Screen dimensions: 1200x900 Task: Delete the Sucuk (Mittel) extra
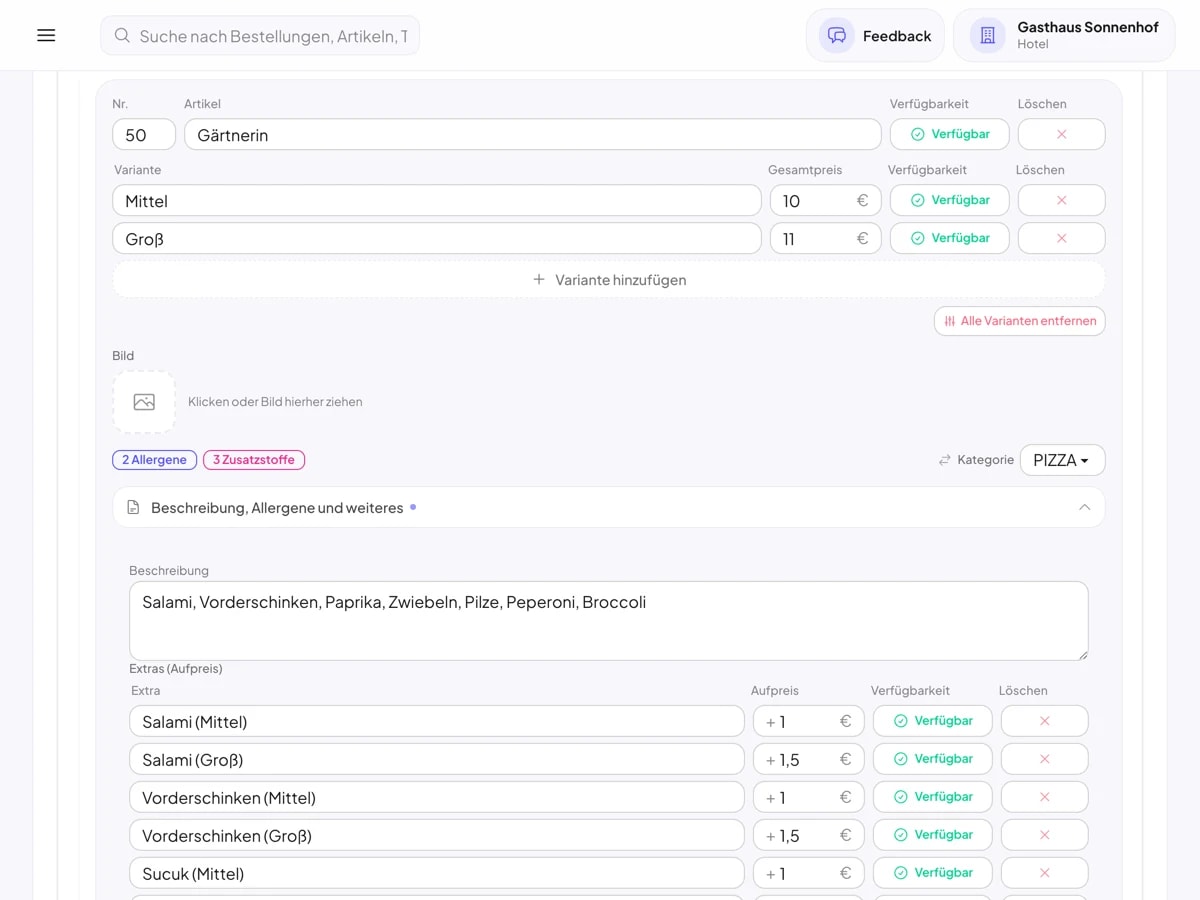(1044, 873)
